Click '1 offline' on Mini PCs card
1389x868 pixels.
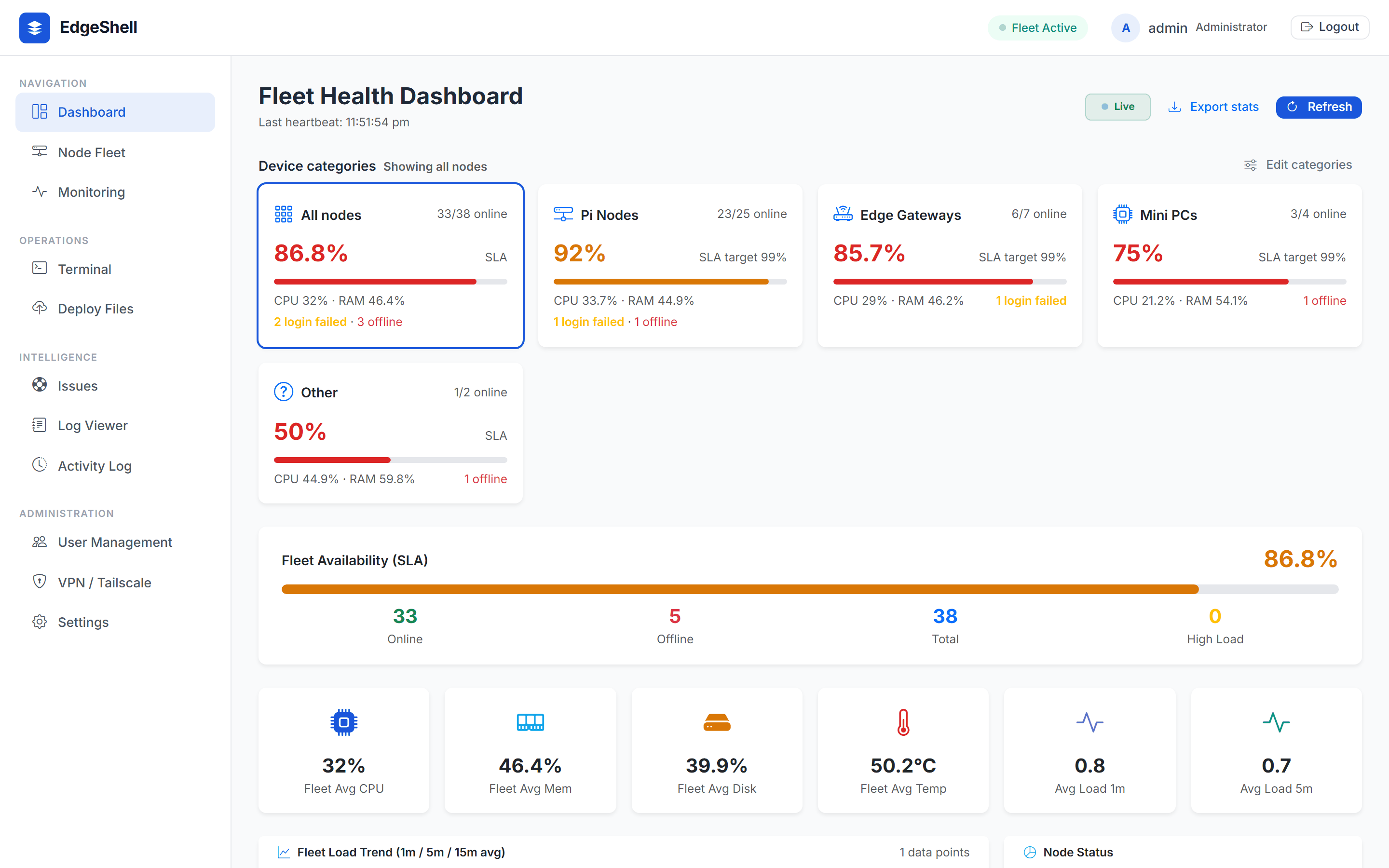tap(1324, 300)
